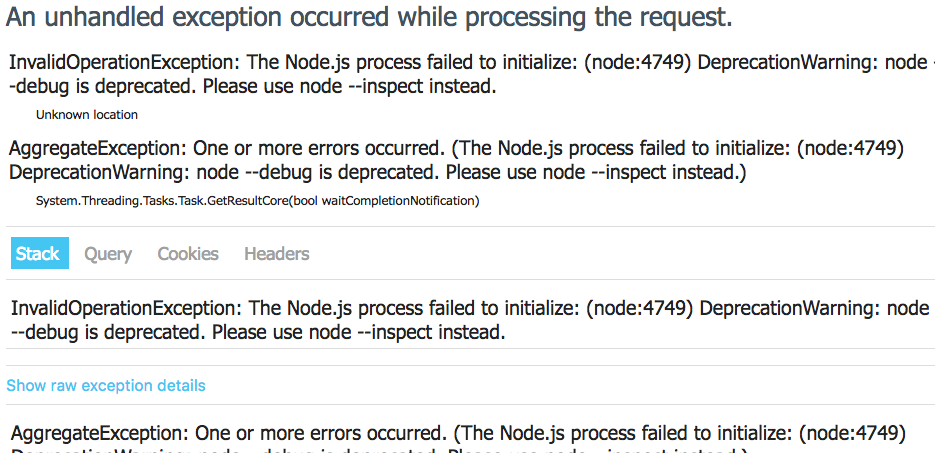
Task: Open the Query tab
Action: 108,254
